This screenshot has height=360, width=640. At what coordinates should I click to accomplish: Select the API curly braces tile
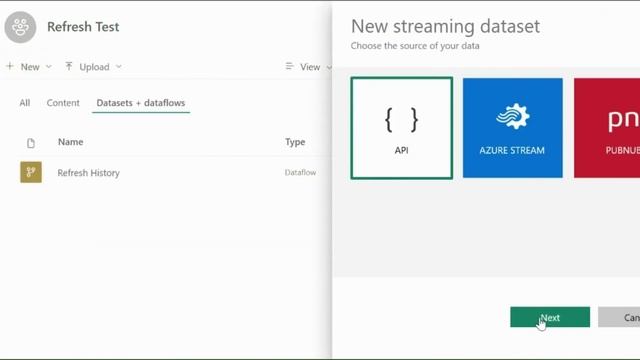tap(402, 128)
